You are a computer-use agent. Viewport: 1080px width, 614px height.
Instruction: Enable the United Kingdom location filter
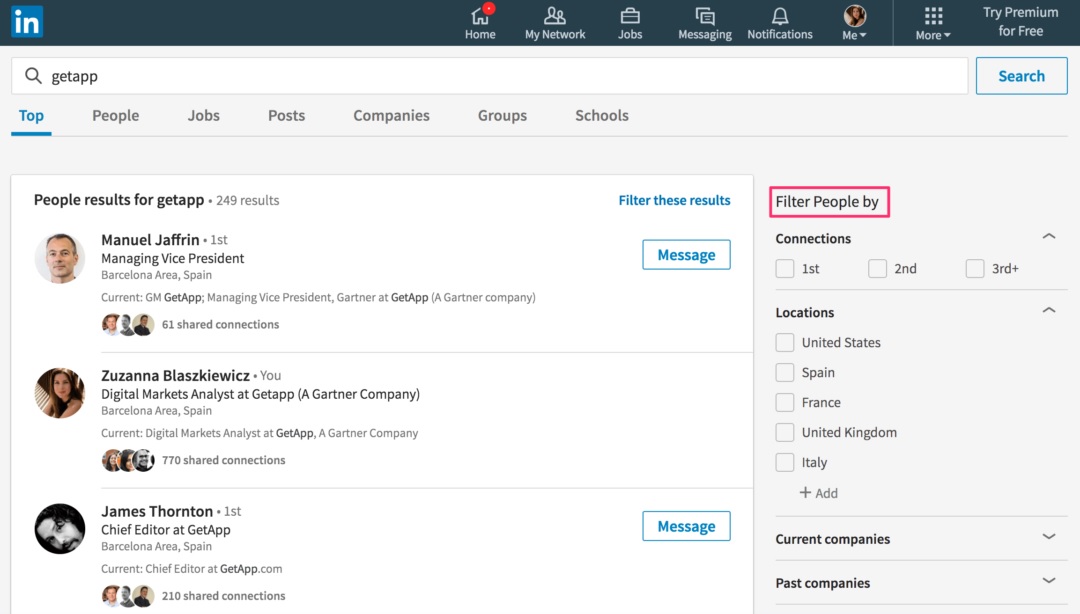tap(785, 432)
